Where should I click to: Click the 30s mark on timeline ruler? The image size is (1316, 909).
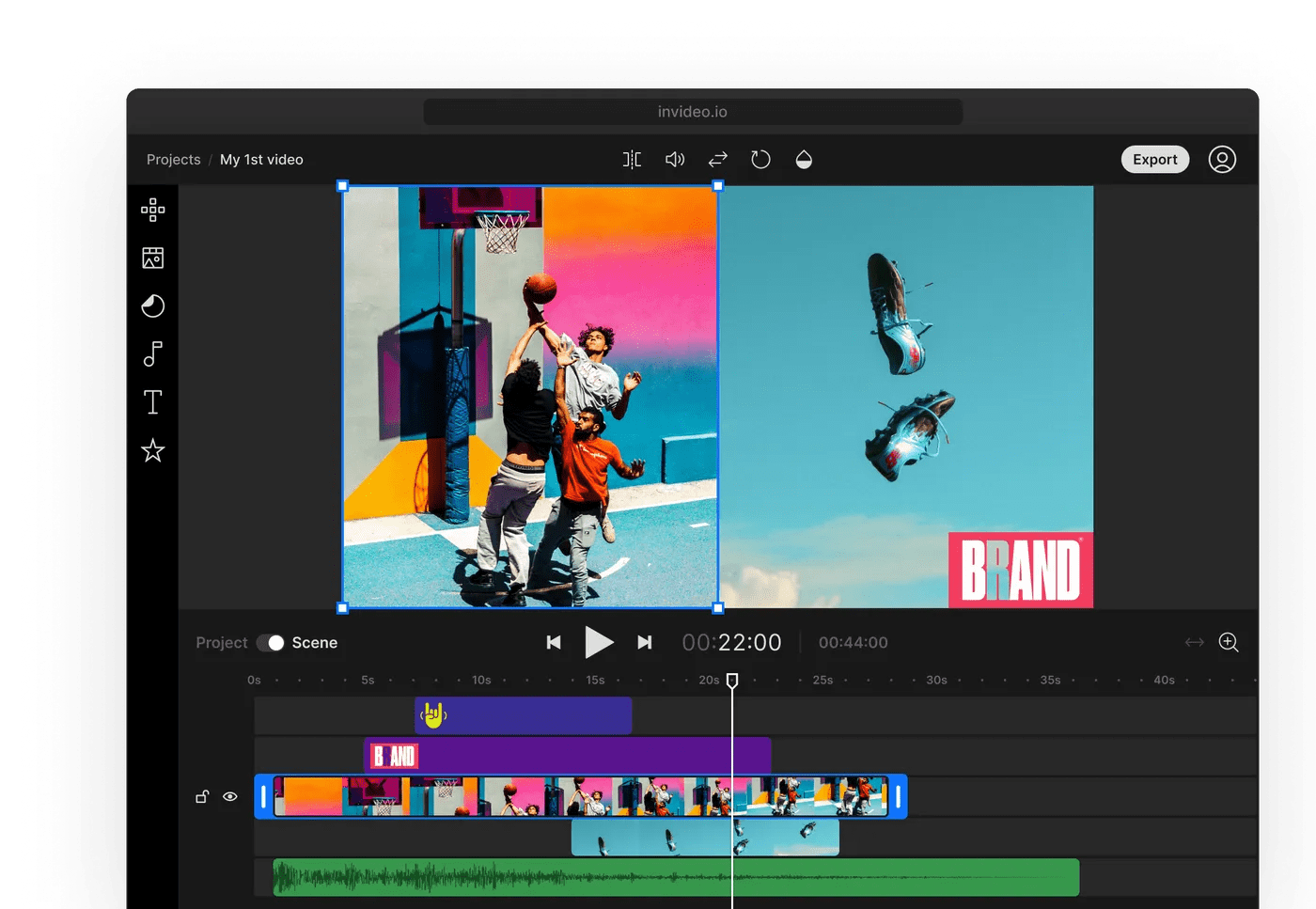click(x=937, y=680)
